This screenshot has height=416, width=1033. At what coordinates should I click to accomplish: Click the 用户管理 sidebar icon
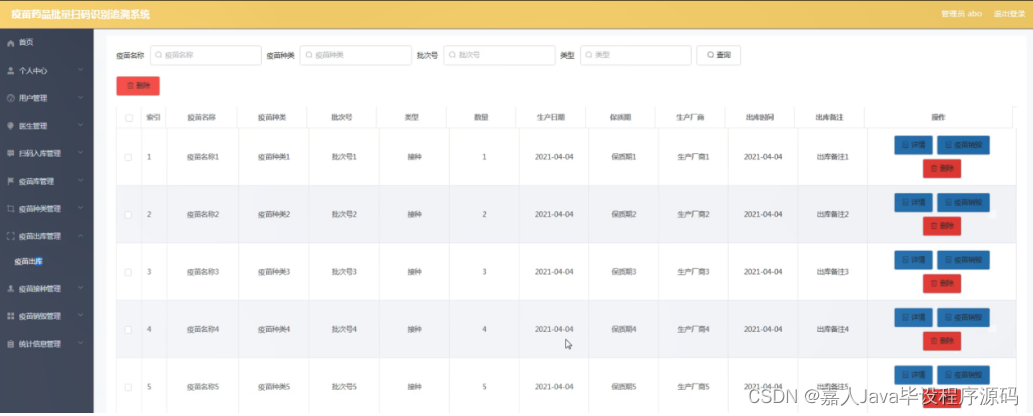(x=10, y=98)
